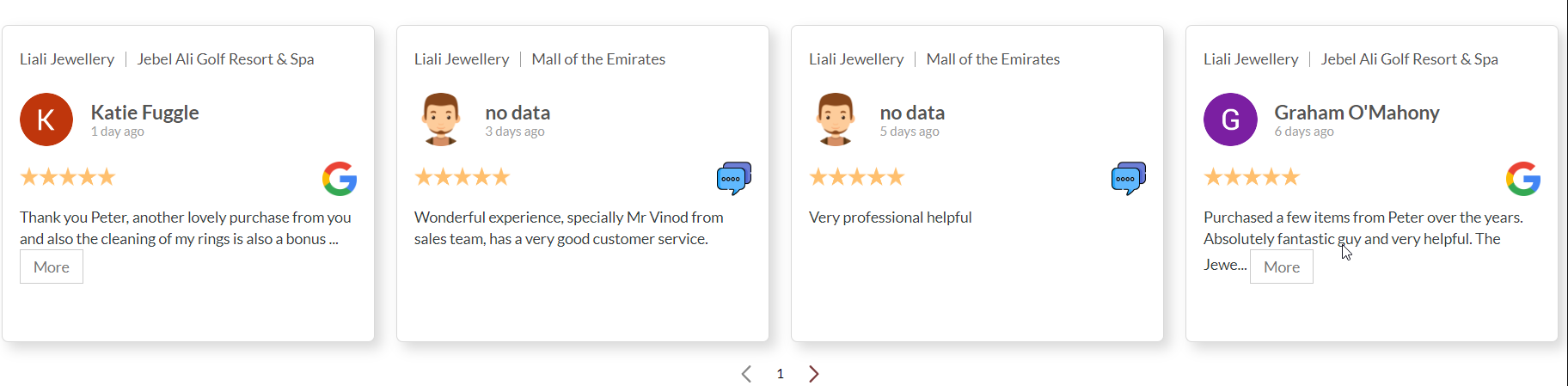The image size is (1568, 386).
Task: Go to next page of reviews
Action: [x=813, y=374]
